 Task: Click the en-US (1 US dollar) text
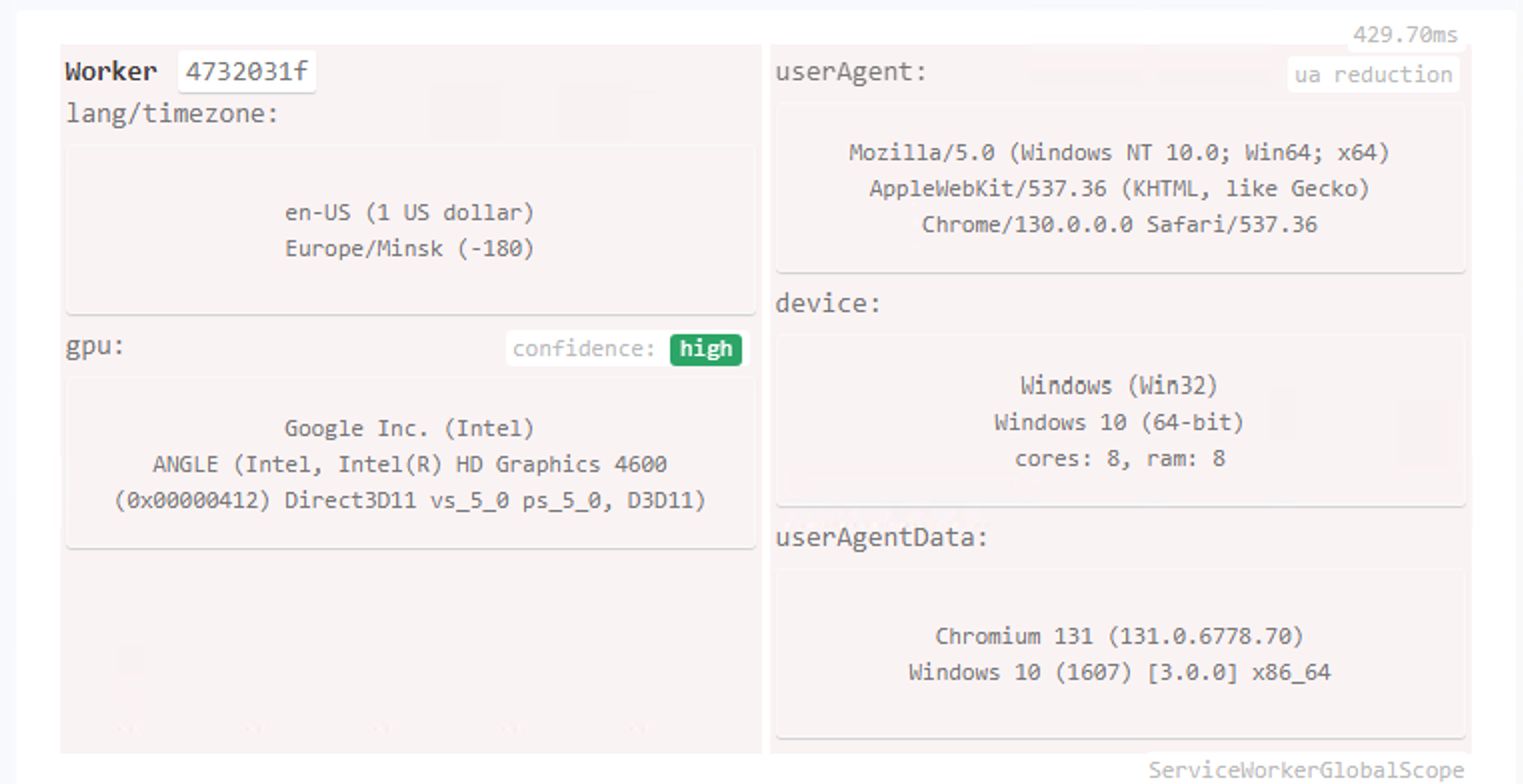[410, 213]
